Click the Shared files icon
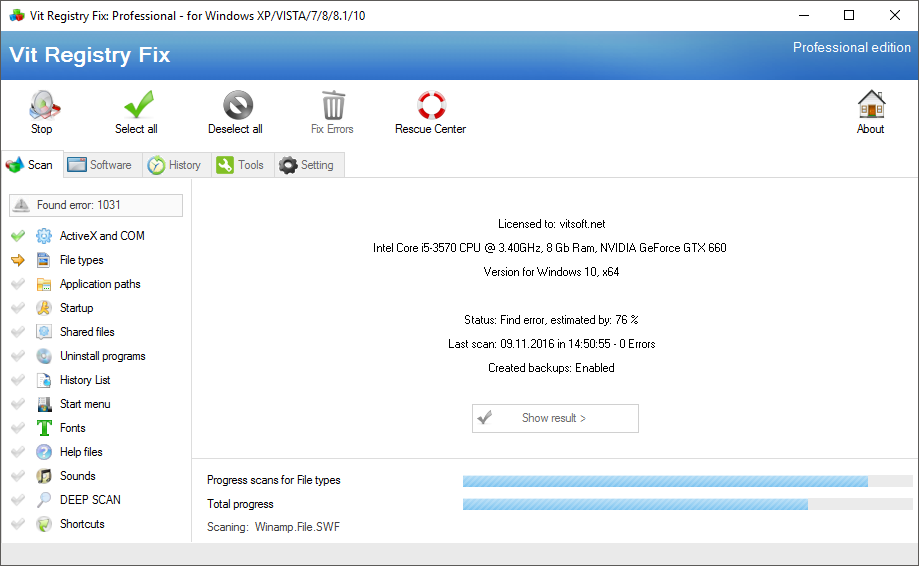Screen dimensions: 919x566 (x=44, y=332)
